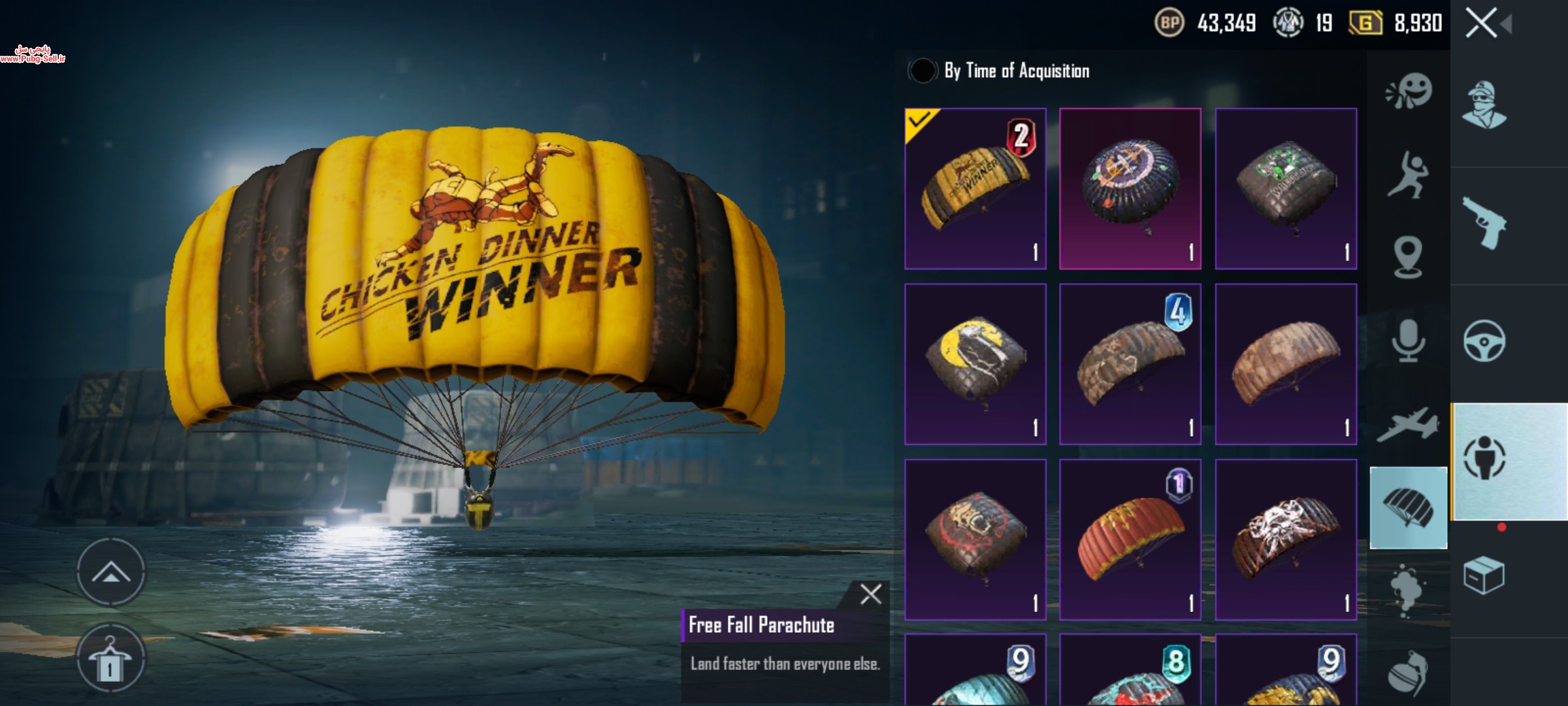
Task: Open the microphone voice category
Action: [x=1408, y=341]
